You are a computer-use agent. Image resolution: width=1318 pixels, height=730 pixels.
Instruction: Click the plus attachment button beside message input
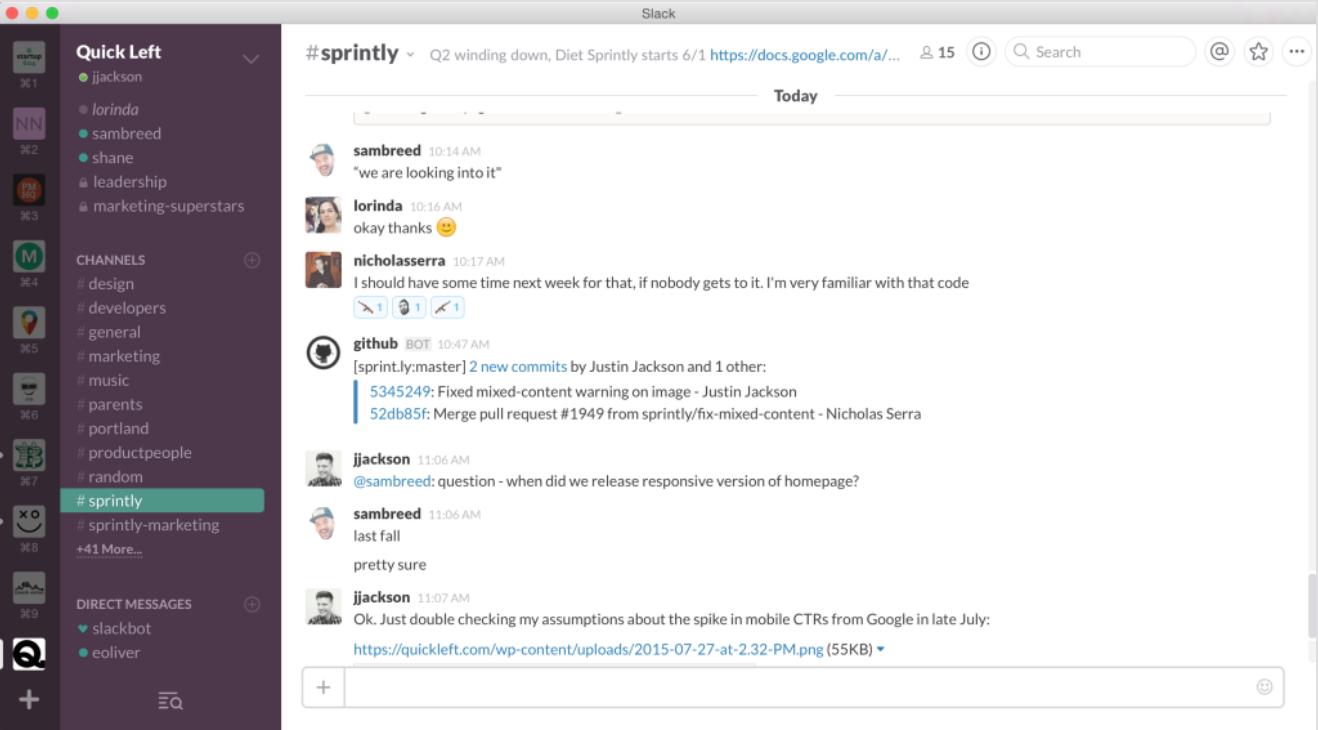[323, 687]
